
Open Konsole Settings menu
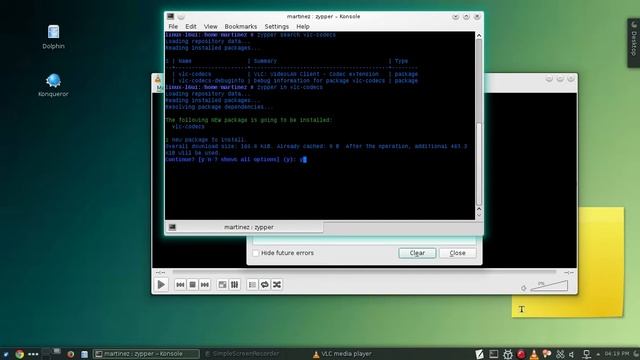point(277,27)
